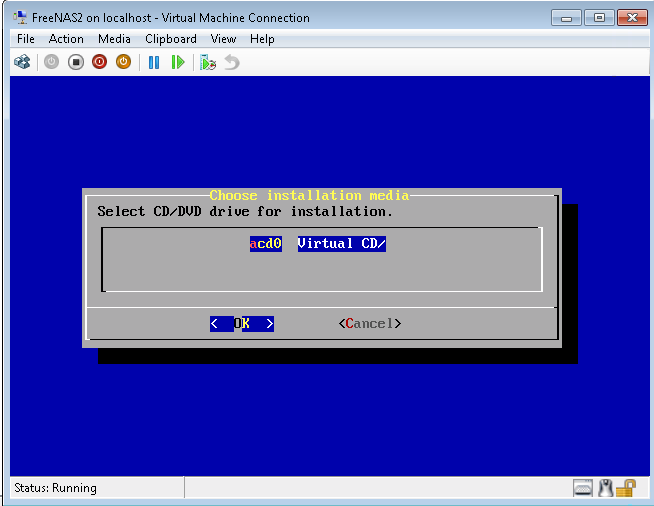Click the mouse status icon
654x506 pixels.
pos(605,488)
